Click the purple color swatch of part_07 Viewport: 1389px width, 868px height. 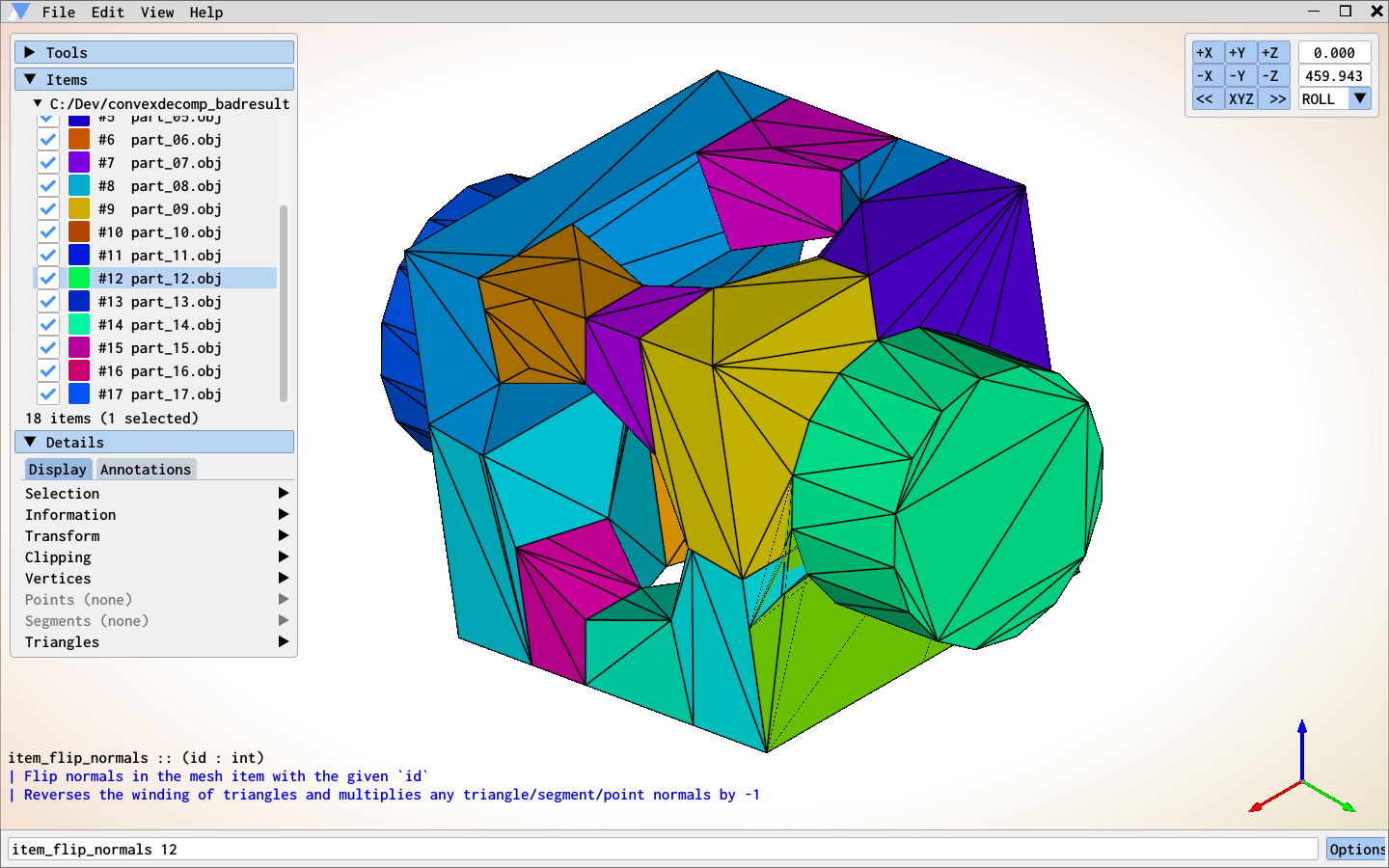point(79,163)
